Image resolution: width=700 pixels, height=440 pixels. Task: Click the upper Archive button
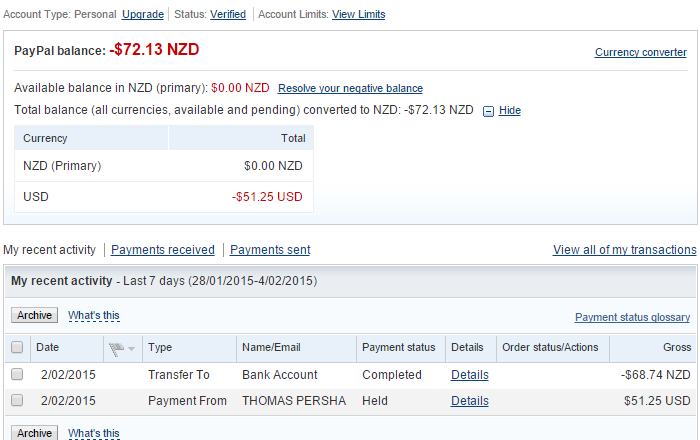pyautogui.click(x=34, y=315)
